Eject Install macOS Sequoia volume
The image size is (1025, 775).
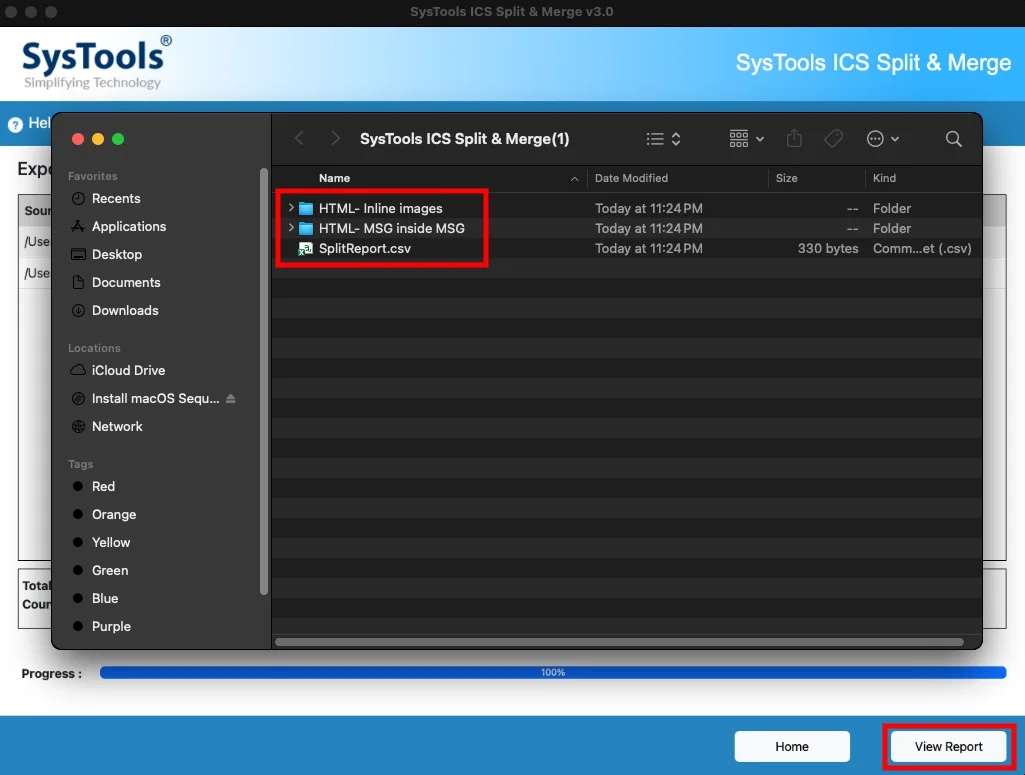(231, 399)
